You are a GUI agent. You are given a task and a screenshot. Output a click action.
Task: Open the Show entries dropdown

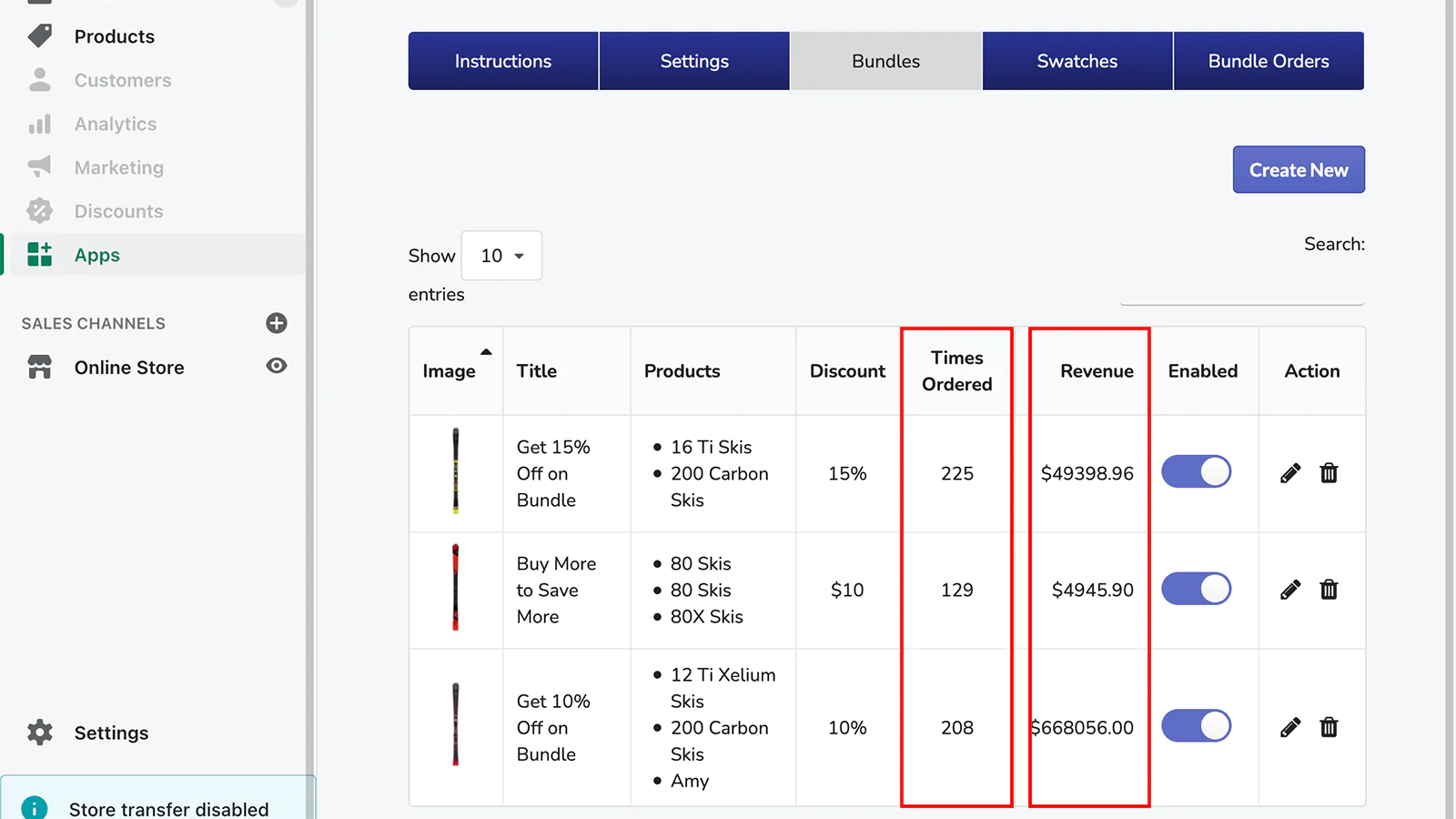pyautogui.click(x=500, y=256)
